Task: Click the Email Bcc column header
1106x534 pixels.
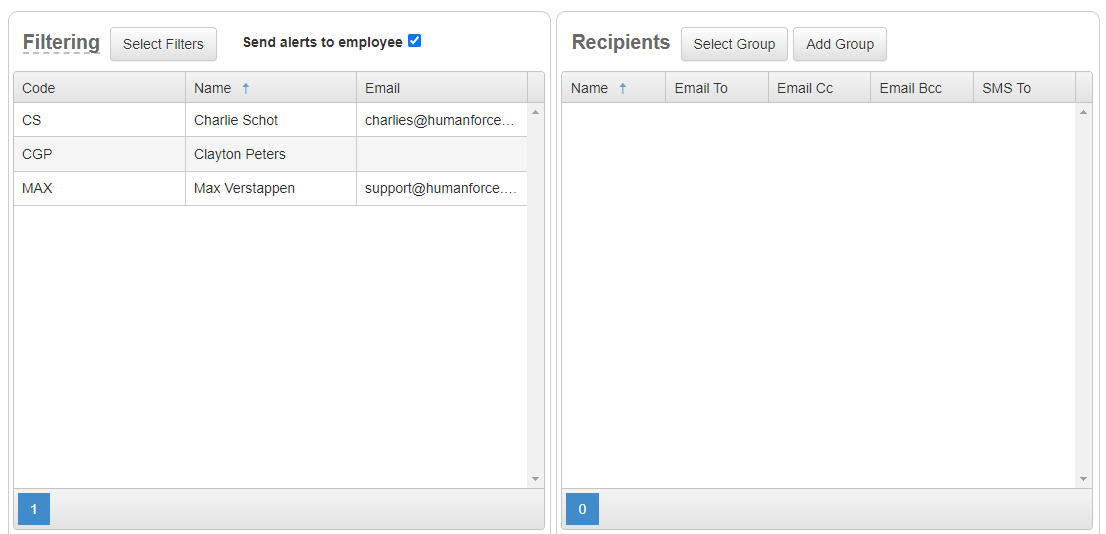Action: [x=920, y=88]
